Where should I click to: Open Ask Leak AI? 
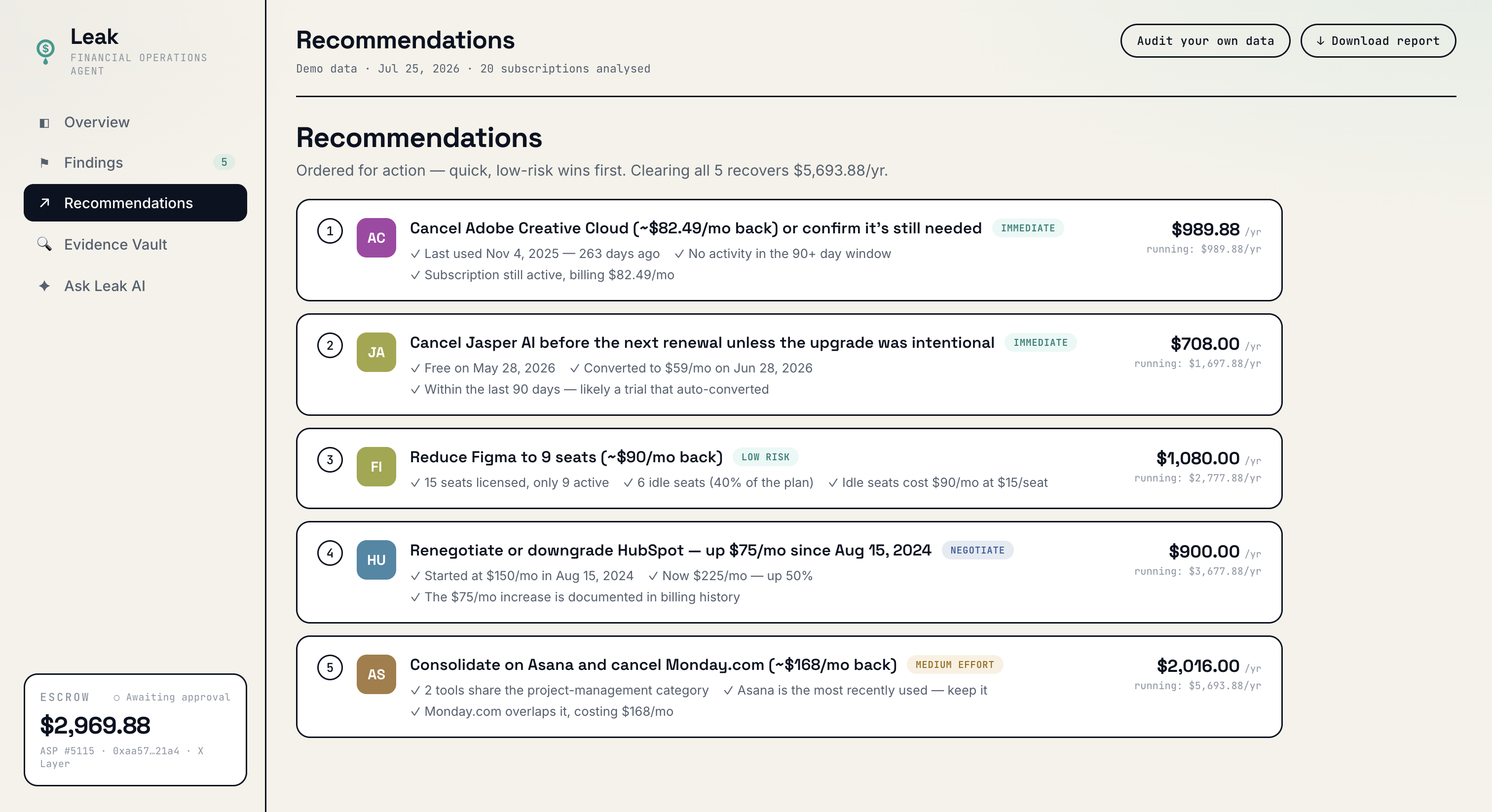click(x=136, y=286)
